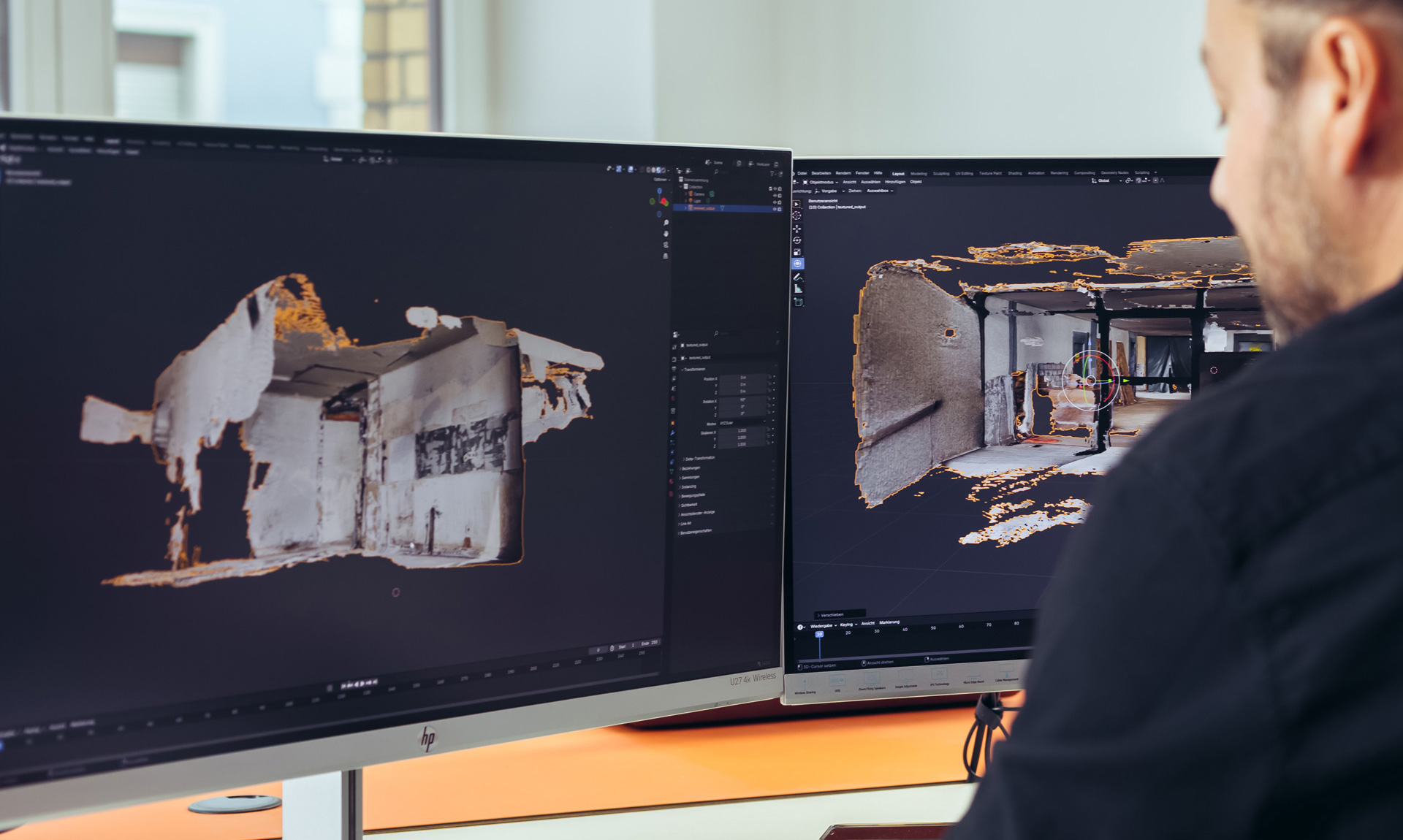Open the Objektmodus mode dropdown
Screen dimensions: 1403x840
[821, 183]
